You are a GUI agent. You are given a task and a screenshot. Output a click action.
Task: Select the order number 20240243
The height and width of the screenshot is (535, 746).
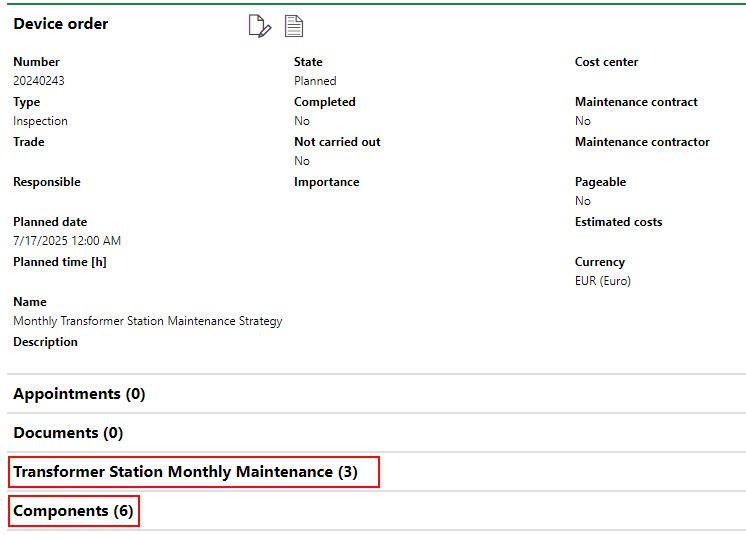(39, 81)
